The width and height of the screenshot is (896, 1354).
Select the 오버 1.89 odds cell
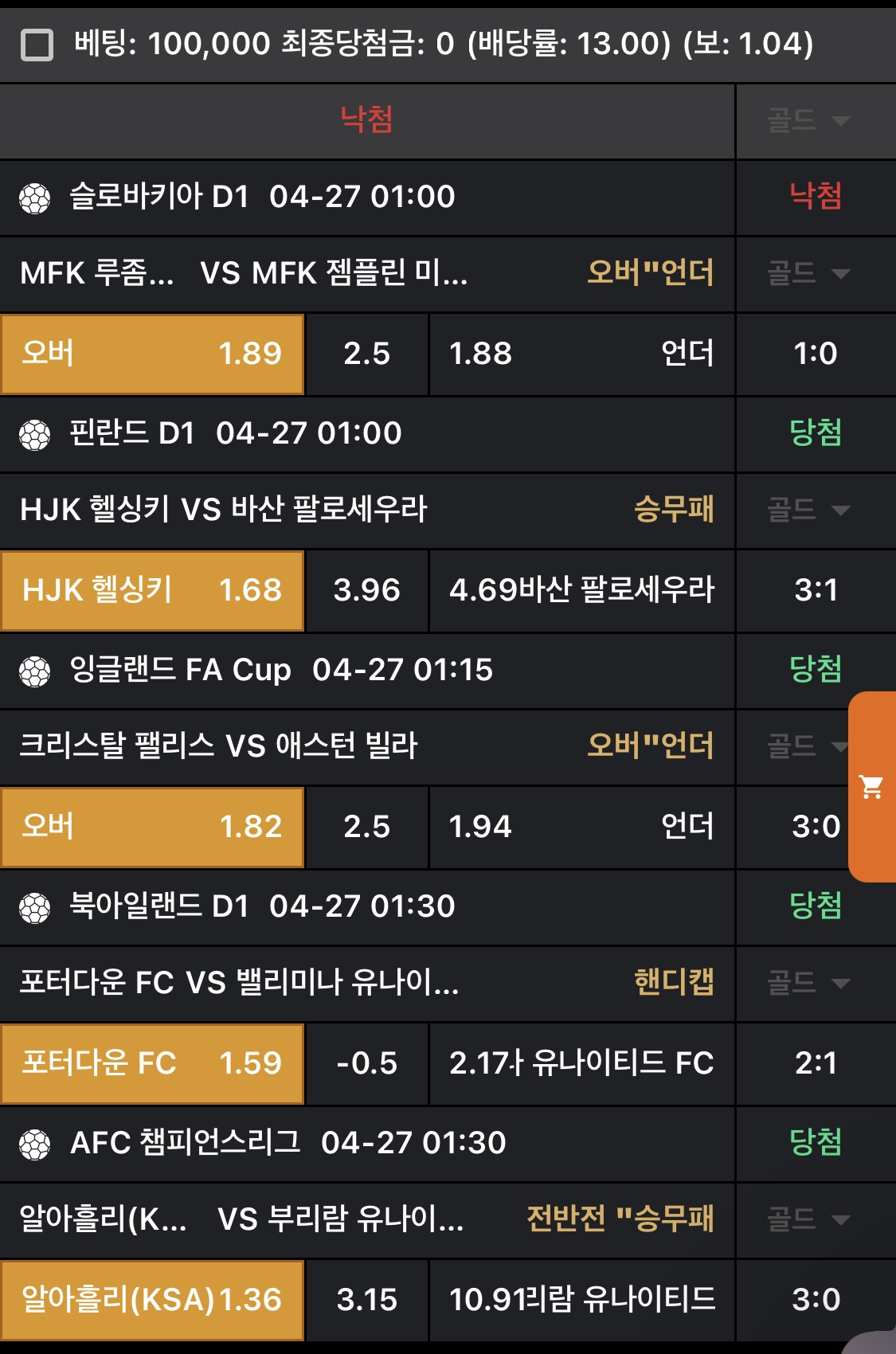(152, 354)
